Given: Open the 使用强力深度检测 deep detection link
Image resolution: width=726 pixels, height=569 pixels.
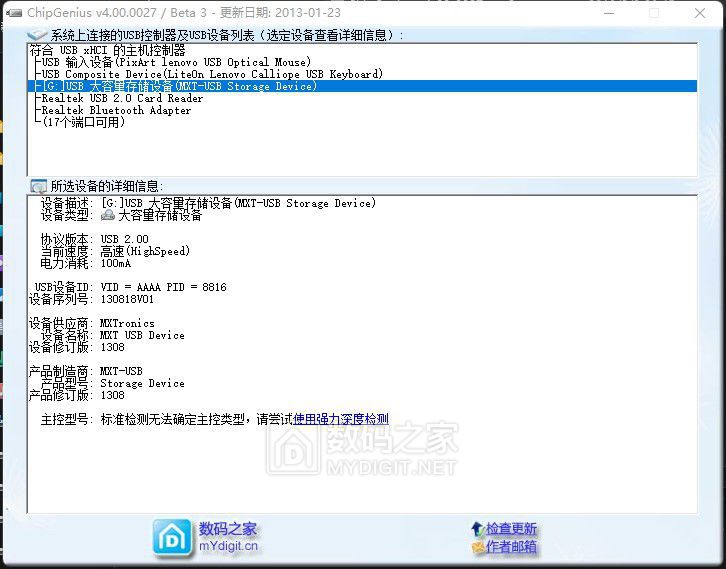Looking at the screenshot, I should click(341, 419).
